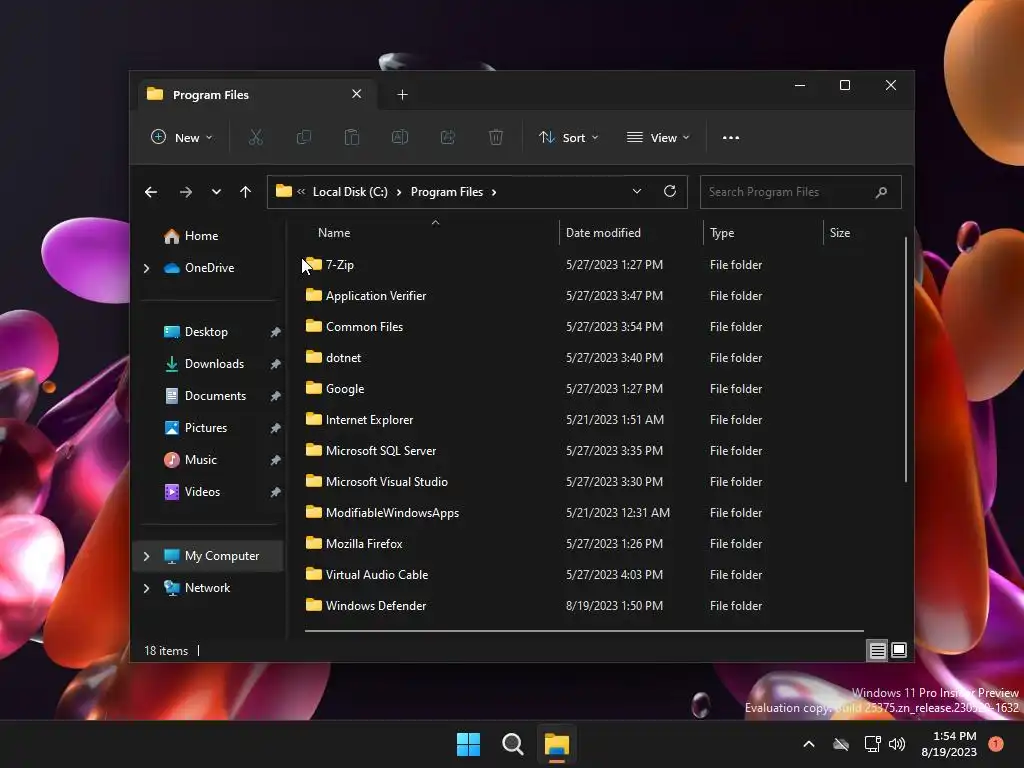Screen dimensions: 1024x768
Task: Close the Program Files tab
Action: pyautogui.click(x=357, y=94)
